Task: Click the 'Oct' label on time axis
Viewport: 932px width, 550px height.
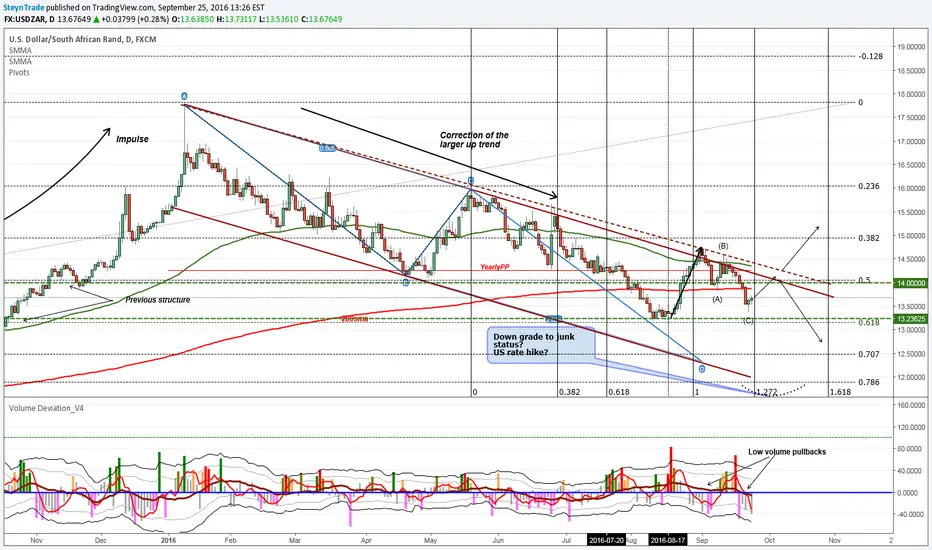Action: coord(770,540)
